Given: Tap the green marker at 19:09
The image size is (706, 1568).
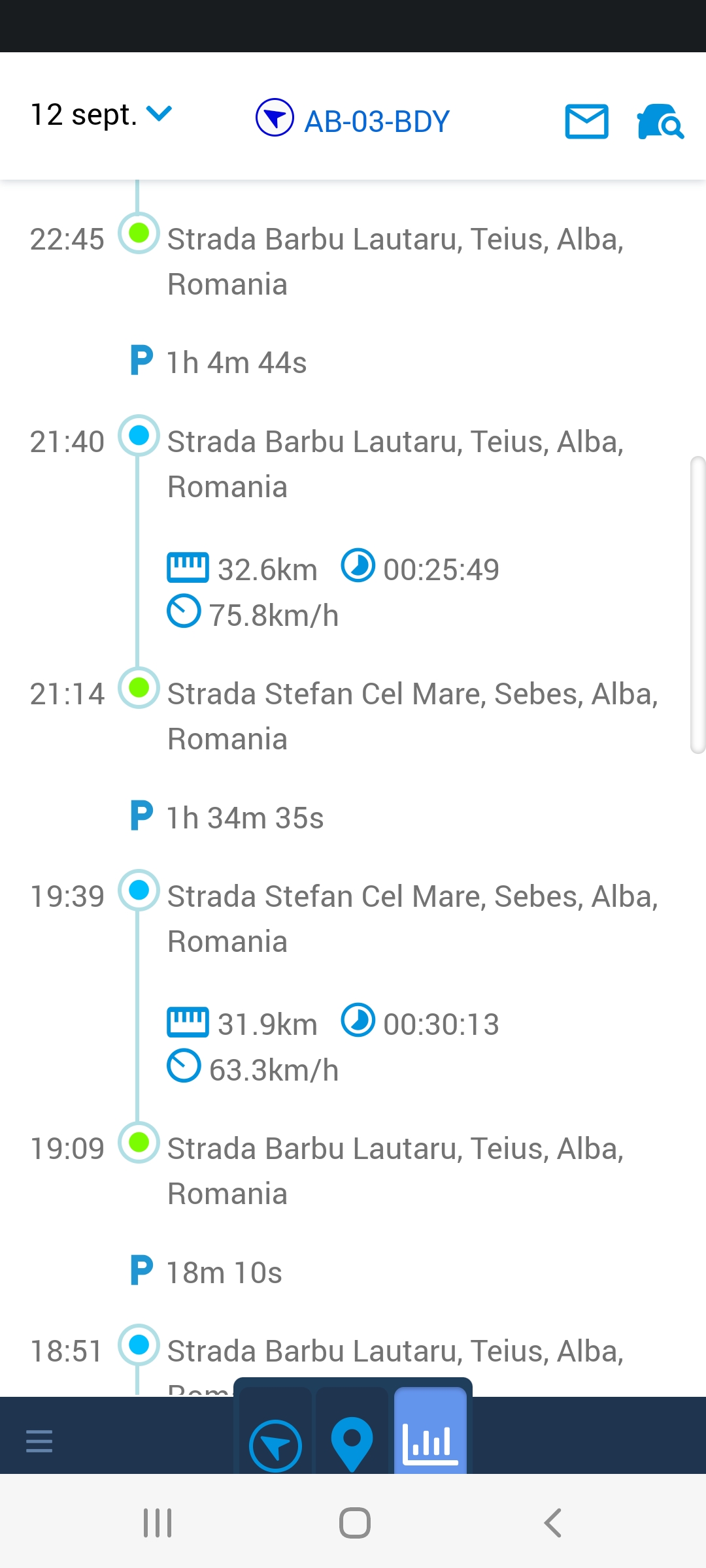Looking at the screenshot, I should [139, 1142].
